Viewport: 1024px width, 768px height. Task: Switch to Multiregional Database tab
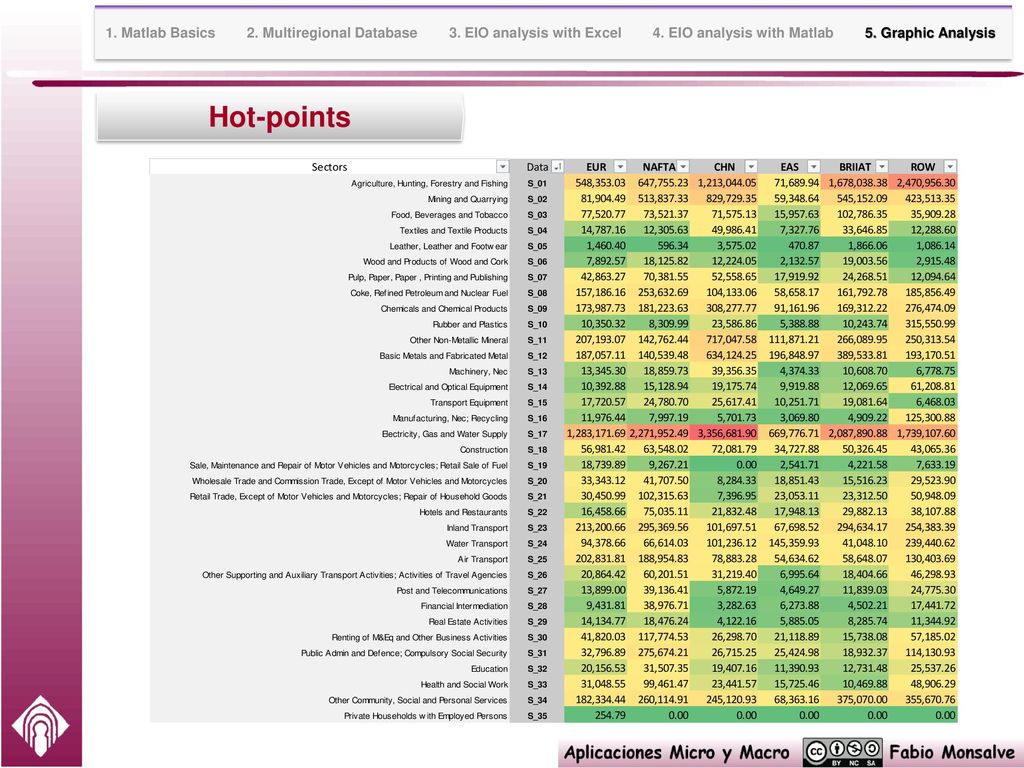pos(332,33)
